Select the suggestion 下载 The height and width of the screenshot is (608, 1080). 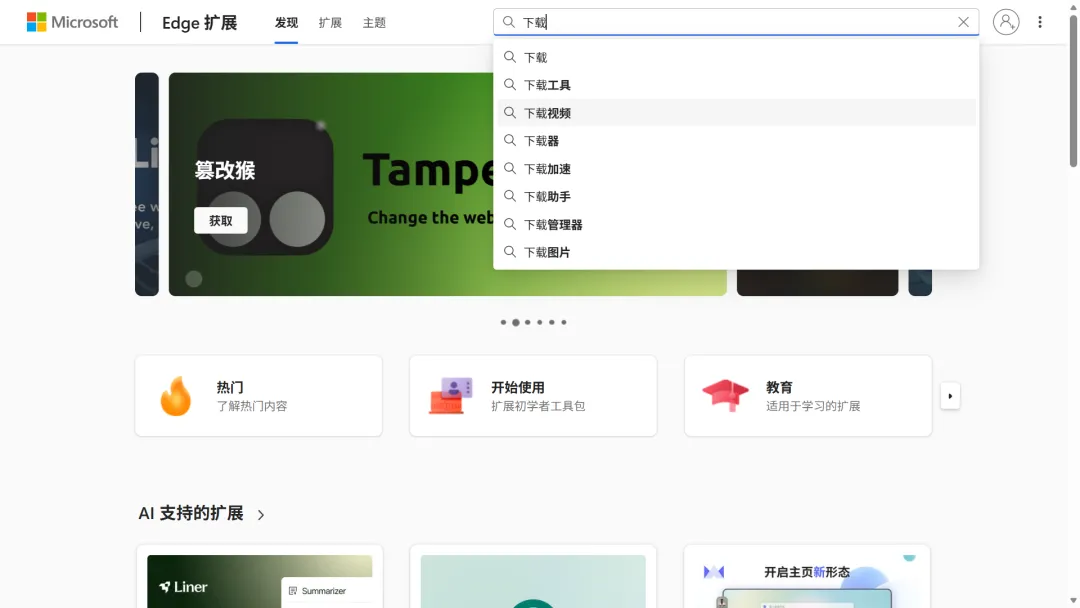pos(736,57)
